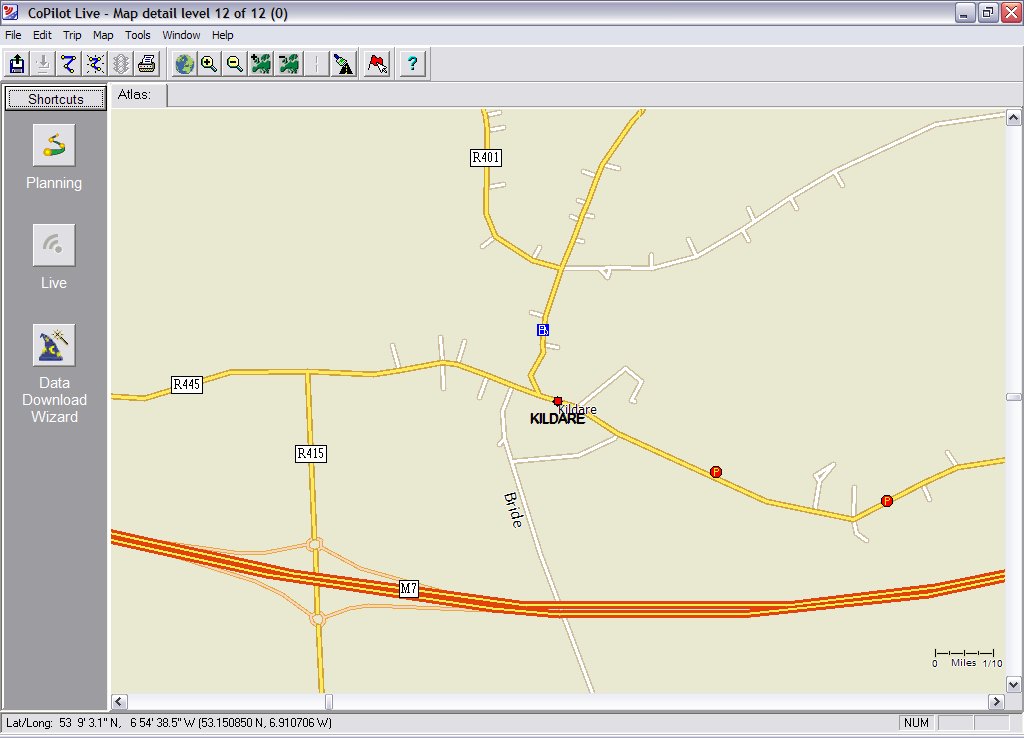
Task: Click the Planning label text
Action: point(54,183)
